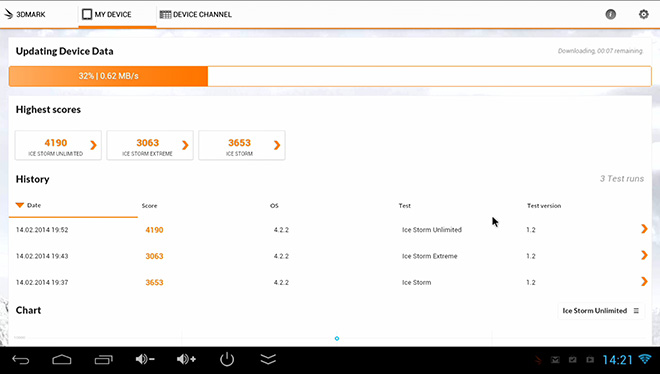Screen dimensions: 660x374
Task: Select the 14.02.2014 19:37 history row
Action: click(330, 282)
